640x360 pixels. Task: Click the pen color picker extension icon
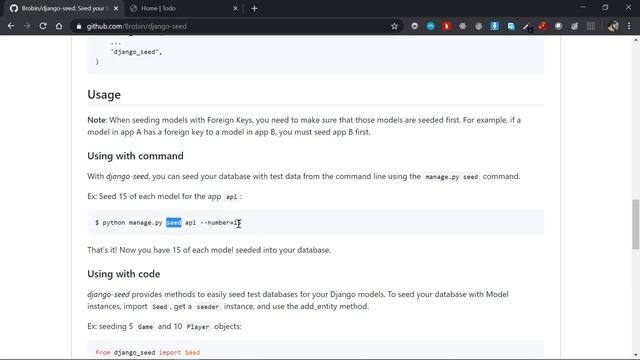[x=527, y=27]
